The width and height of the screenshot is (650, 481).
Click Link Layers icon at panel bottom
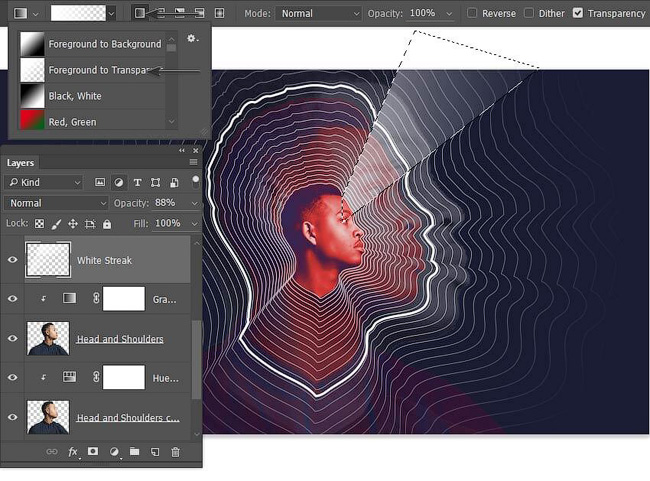tap(52, 452)
